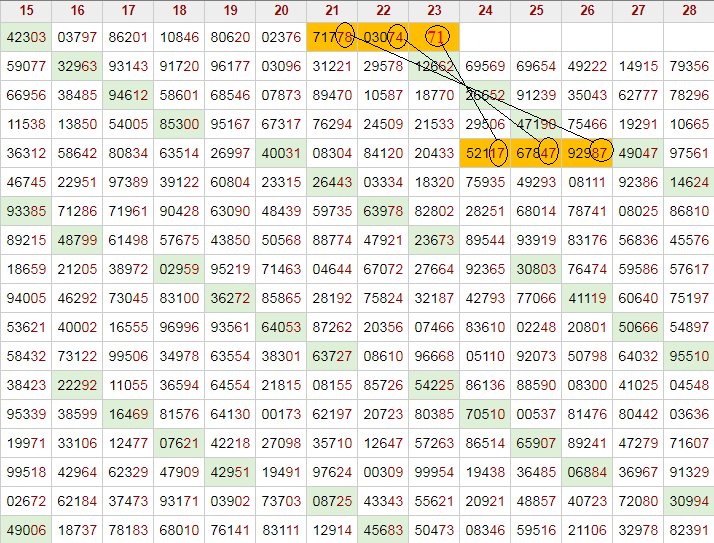
Task: Click column header 27
Action: pos(638,10)
